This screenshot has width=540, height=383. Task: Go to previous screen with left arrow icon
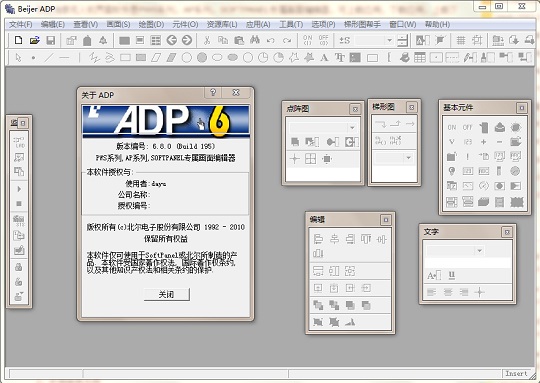tap(172, 40)
